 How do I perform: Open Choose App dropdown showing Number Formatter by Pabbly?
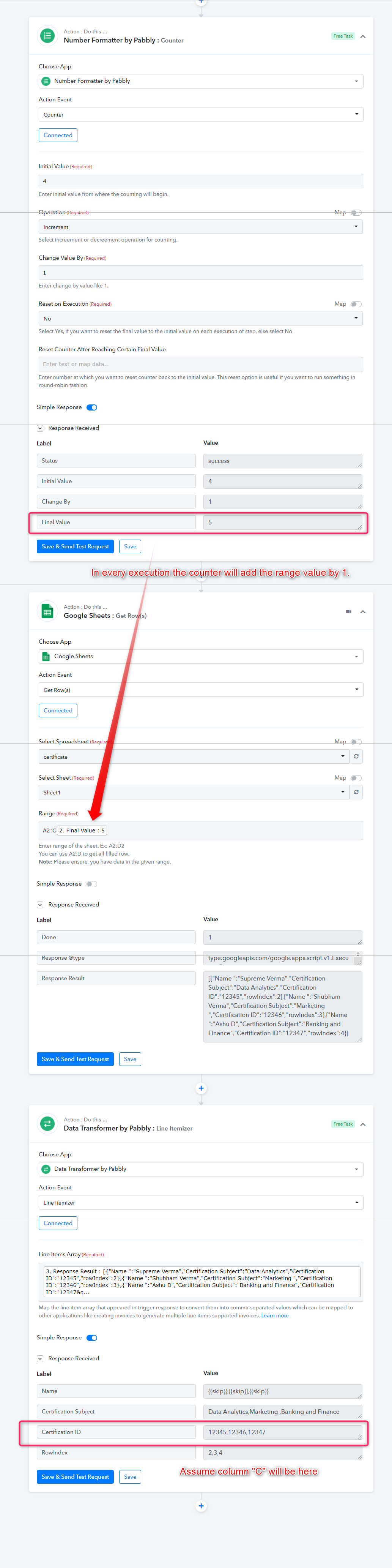tap(201, 81)
